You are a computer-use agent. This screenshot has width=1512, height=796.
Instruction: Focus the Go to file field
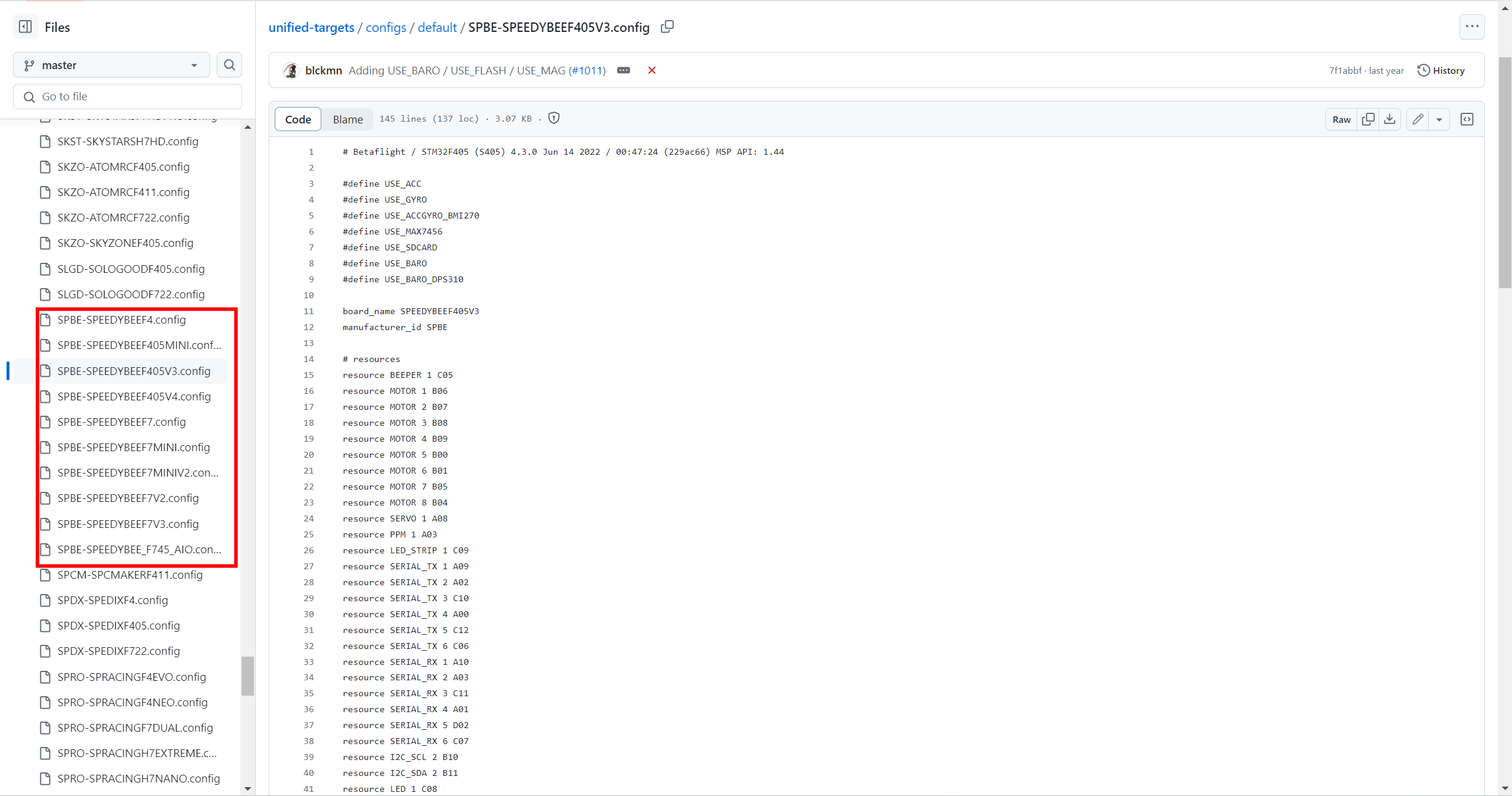coord(128,96)
